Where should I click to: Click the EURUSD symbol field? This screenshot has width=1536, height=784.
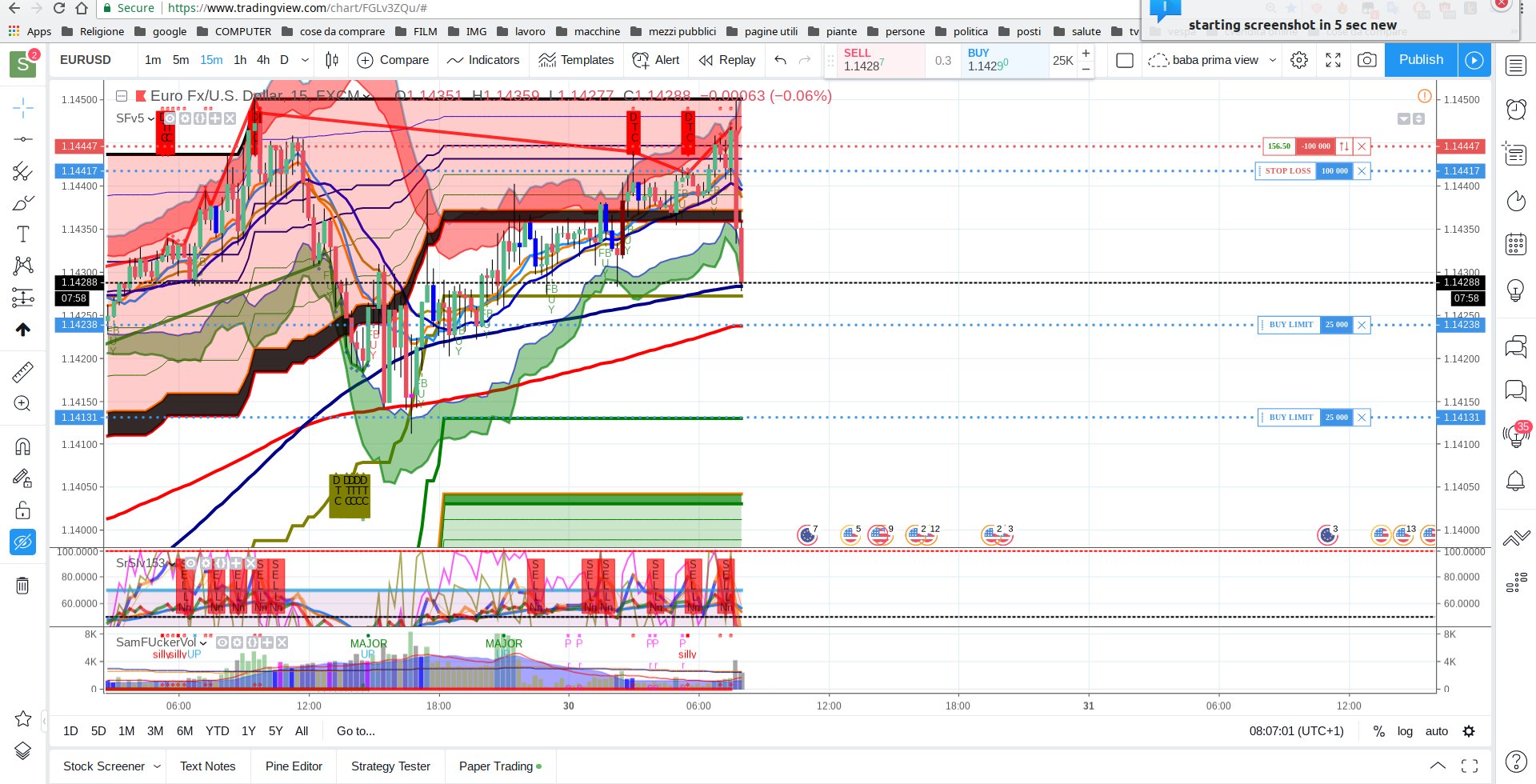[x=86, y=60]
